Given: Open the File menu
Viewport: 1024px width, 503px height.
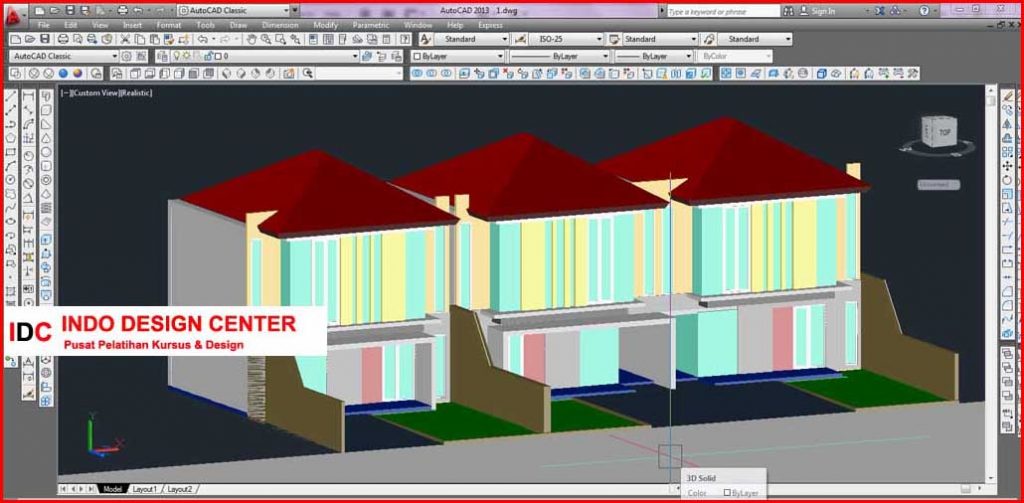Looking at the screenshot, I should click(43, 25).
